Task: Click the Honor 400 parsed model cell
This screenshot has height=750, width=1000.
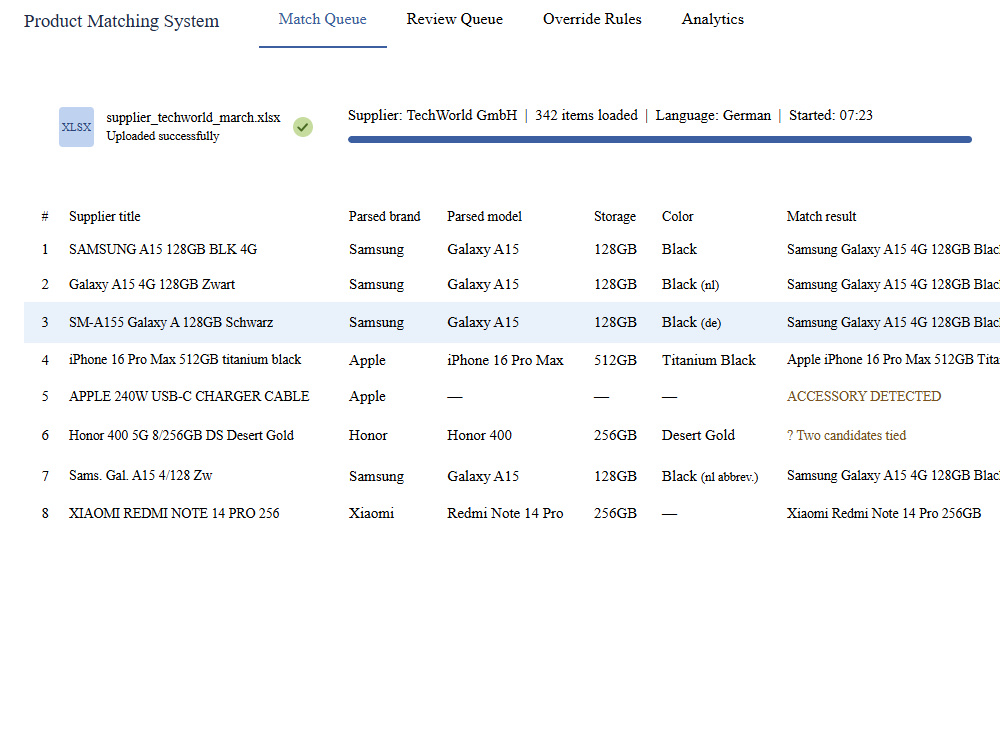Action: point(480,435)
